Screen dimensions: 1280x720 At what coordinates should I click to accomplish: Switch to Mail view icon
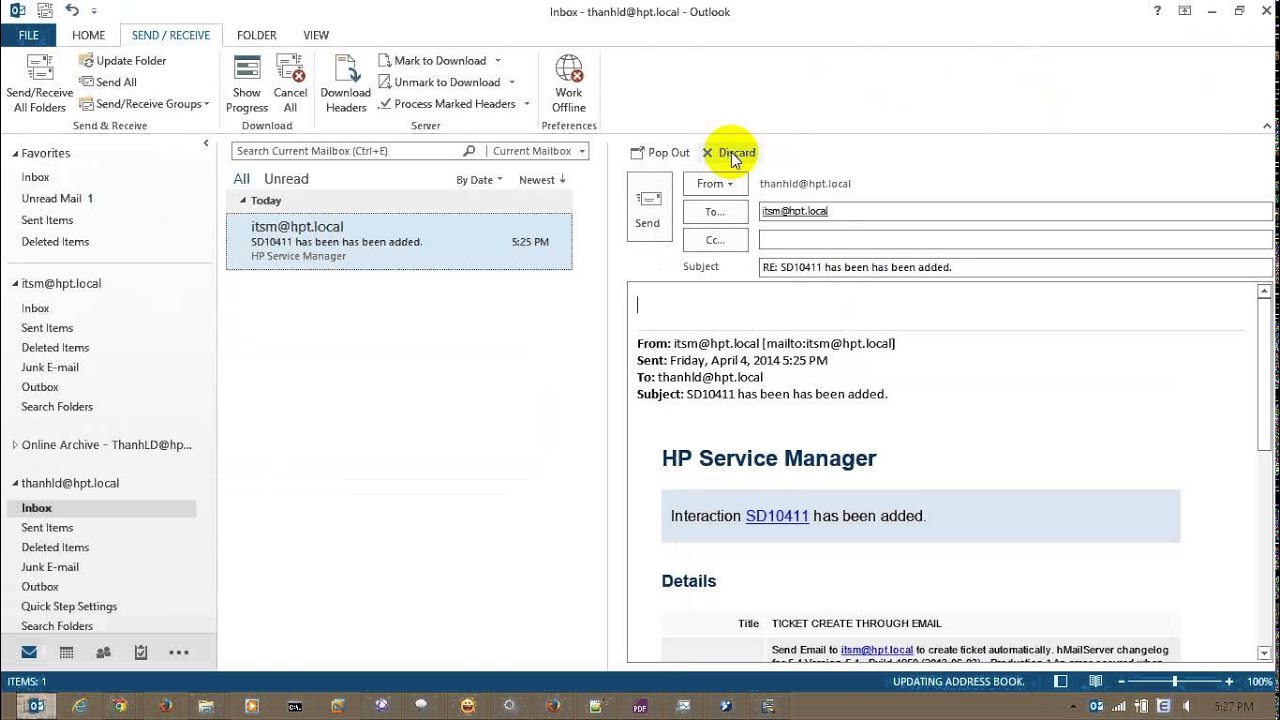coord(29,652)
